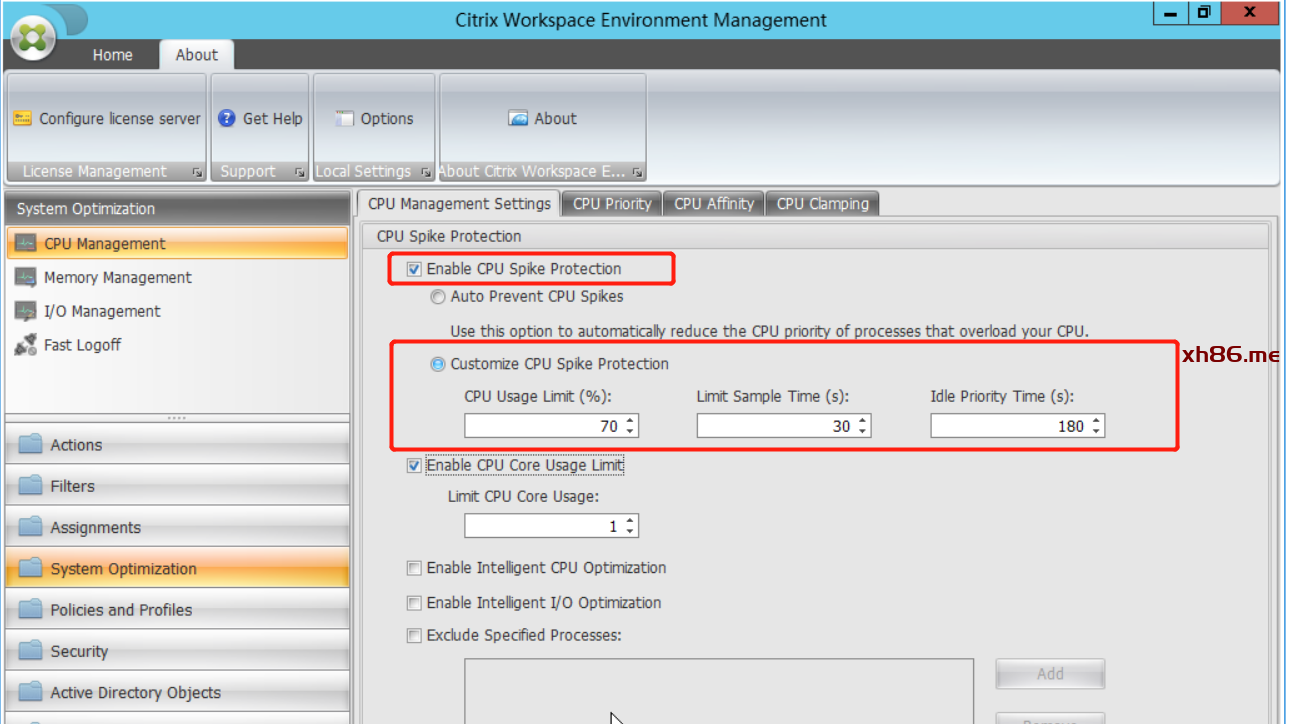Expand the Local Settings group launcher

click(425, 172)
